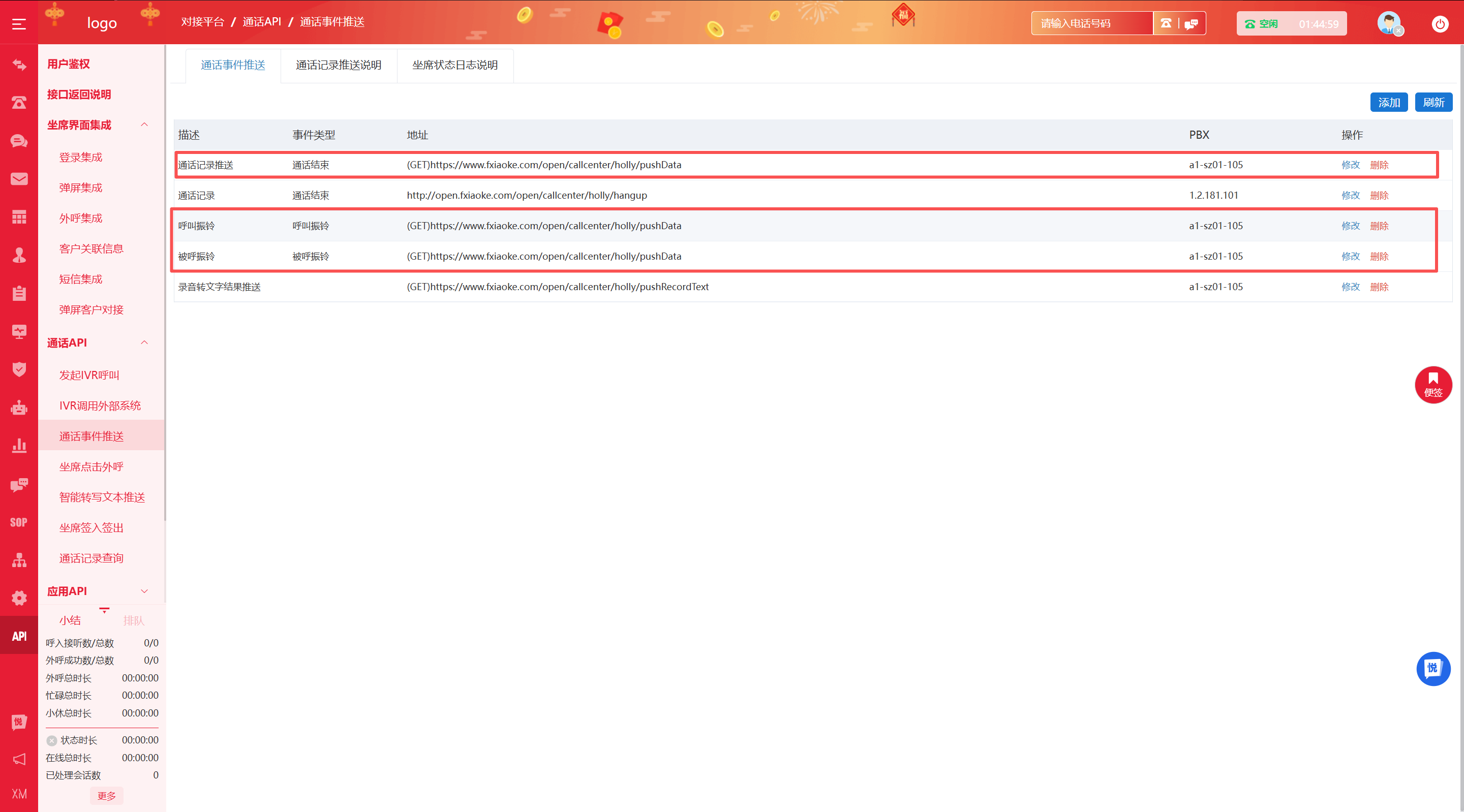Open the blue chat assistant floating button

[1433, 669]
